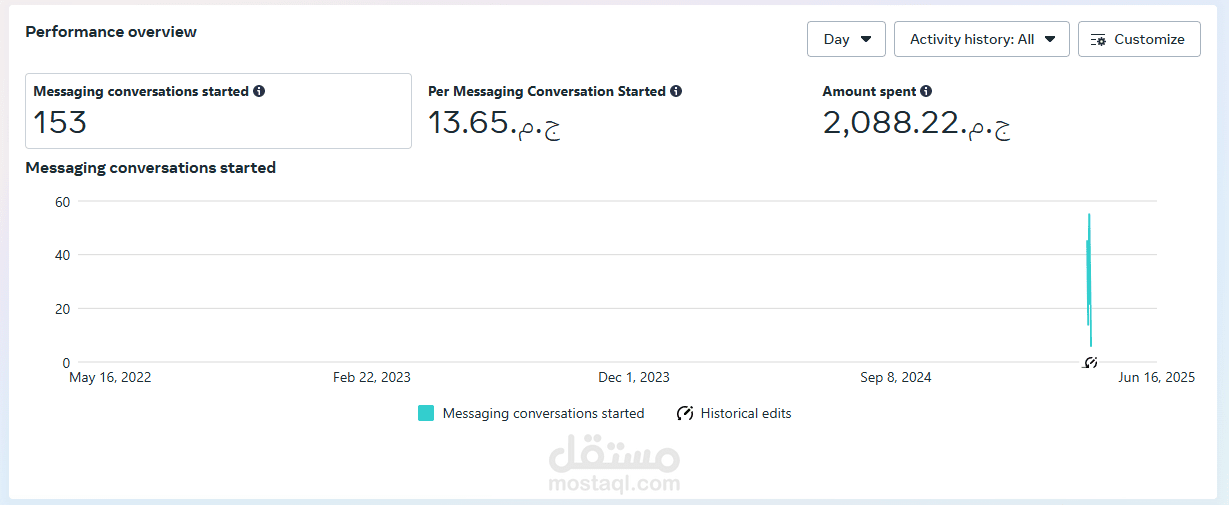The width and height of the screenshot is (1229, 505).
Task: Click info icon beside Messaging conversations started metric
Action: tap(259, 91)
